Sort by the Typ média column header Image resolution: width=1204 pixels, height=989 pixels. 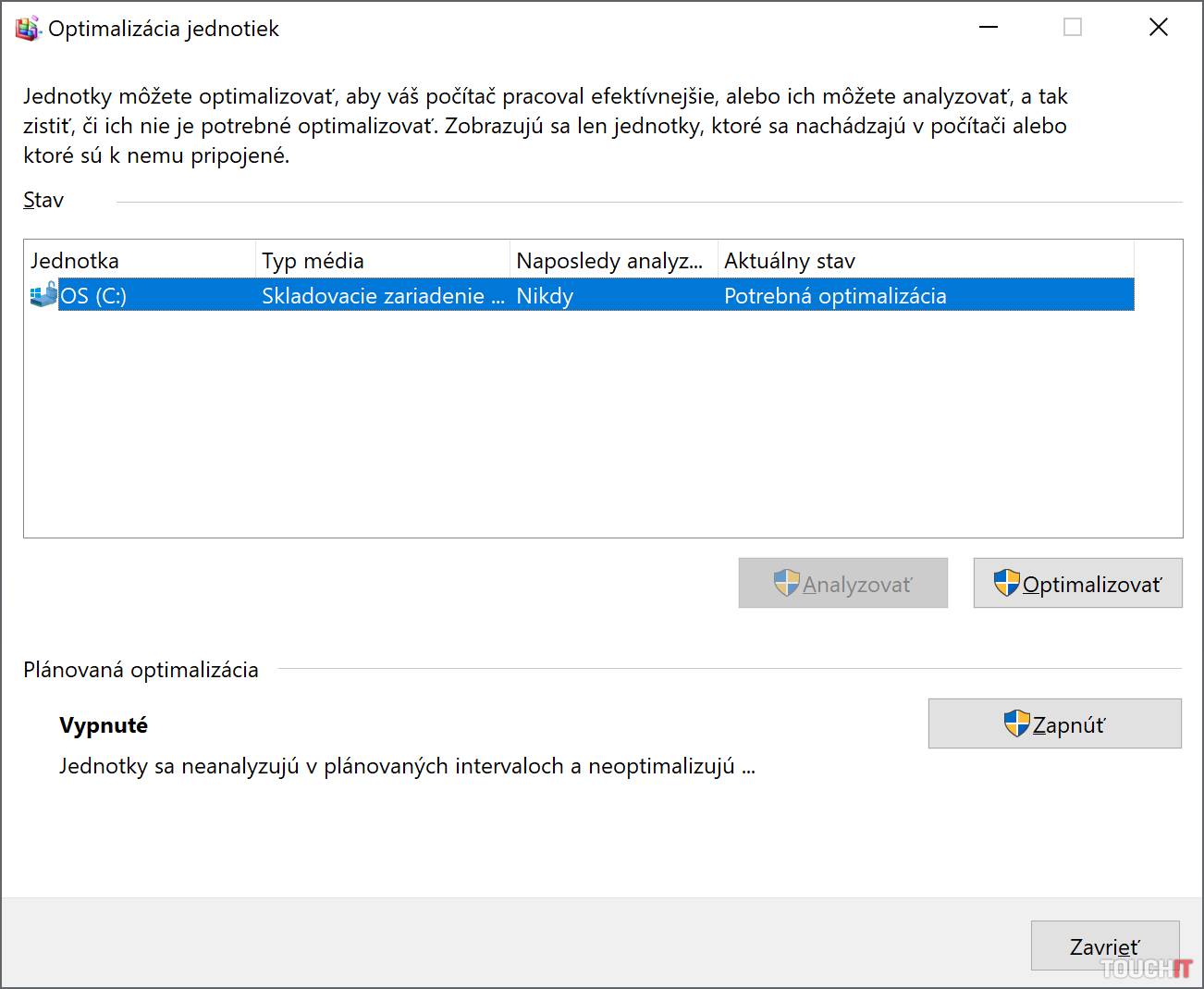tap(383, 260)
